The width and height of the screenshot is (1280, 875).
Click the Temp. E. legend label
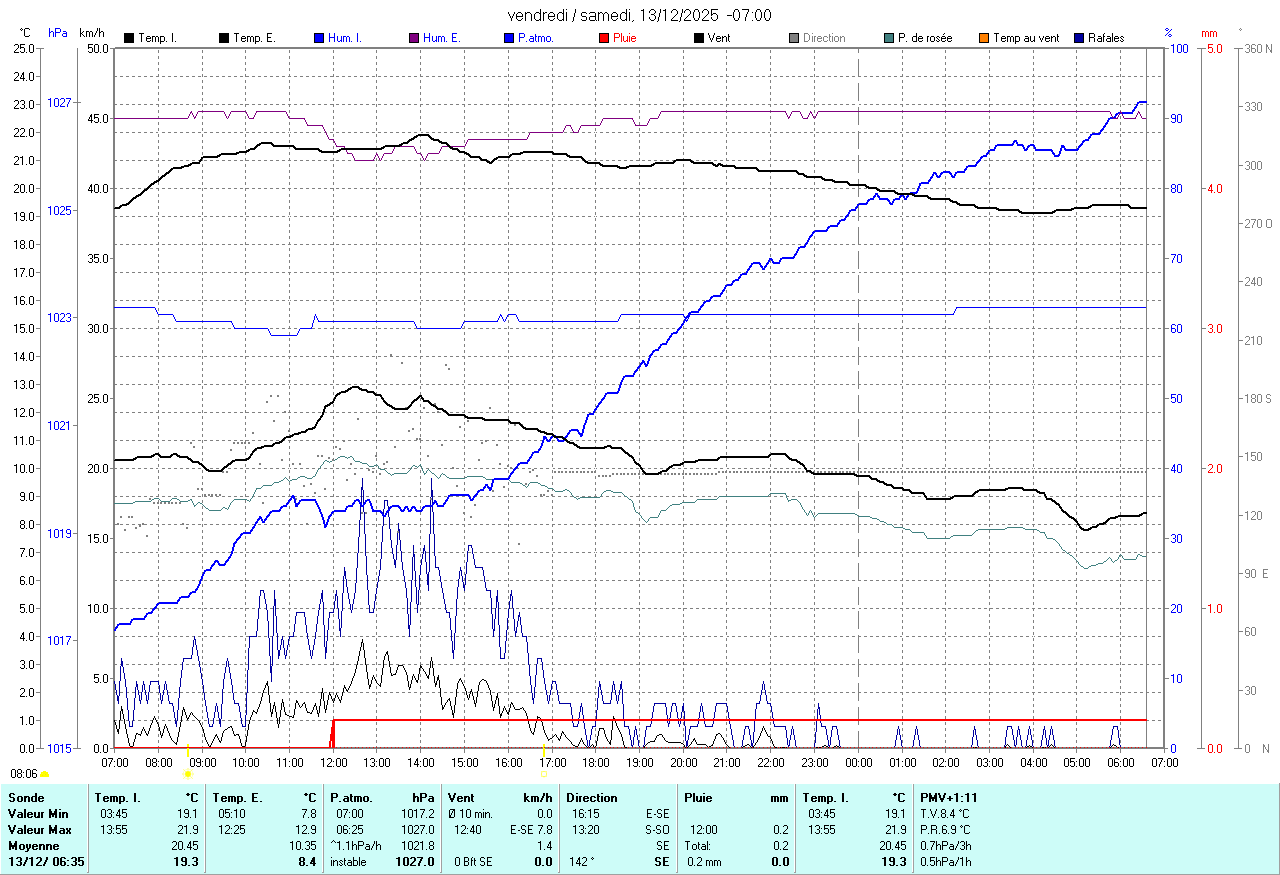(x=253, y=38)
